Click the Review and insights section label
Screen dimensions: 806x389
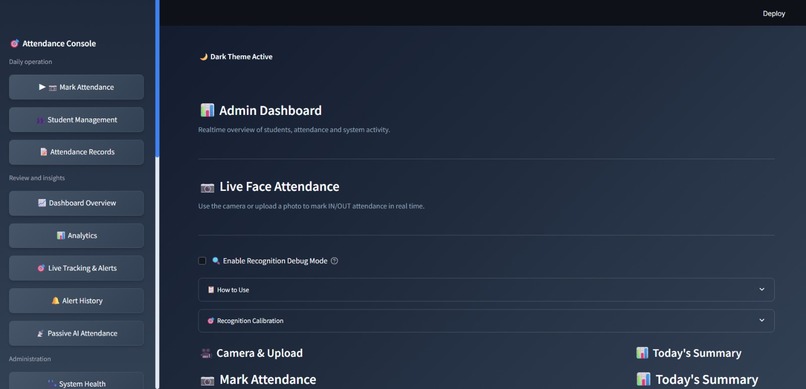(36, 178)
